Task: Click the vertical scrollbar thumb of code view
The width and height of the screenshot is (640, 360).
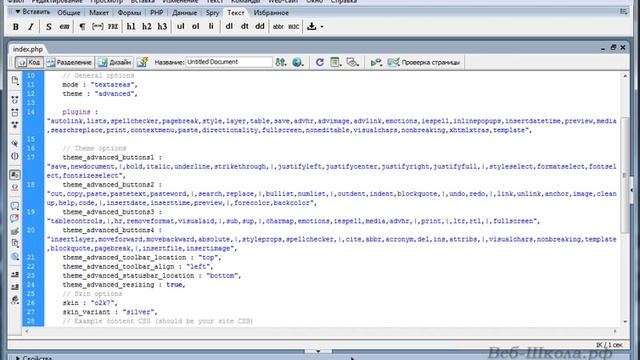Action: coord(624,176)
